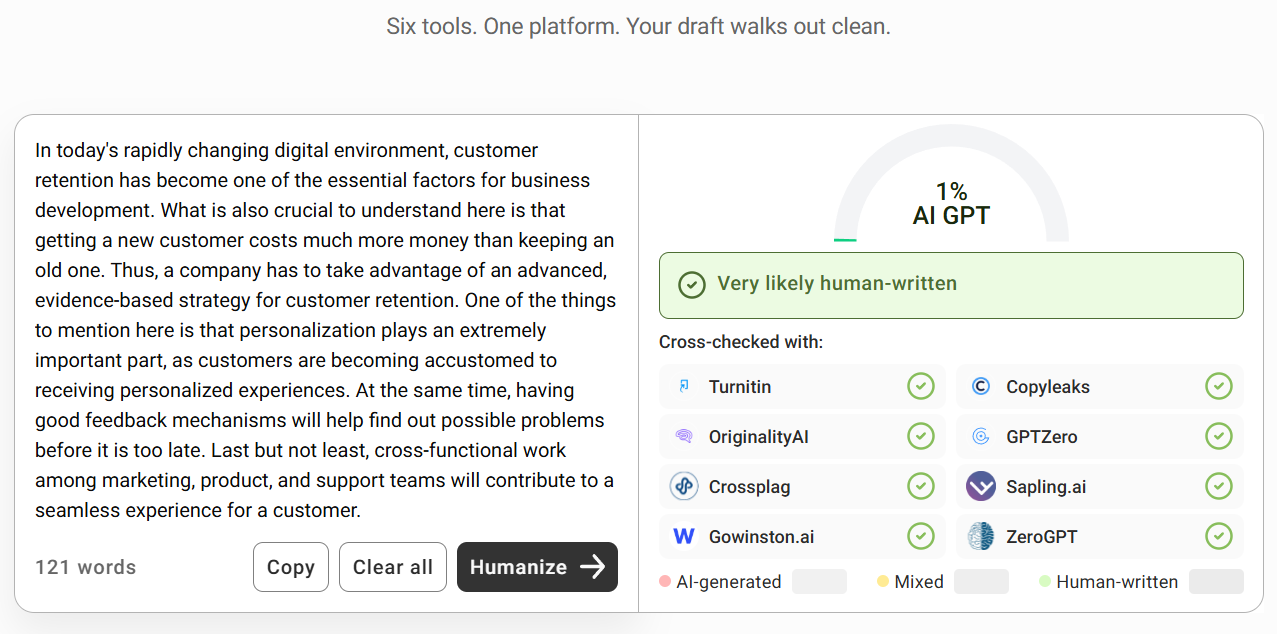
Task: Click the checkmark next to GPTZero
Action: pos(1218,436)
